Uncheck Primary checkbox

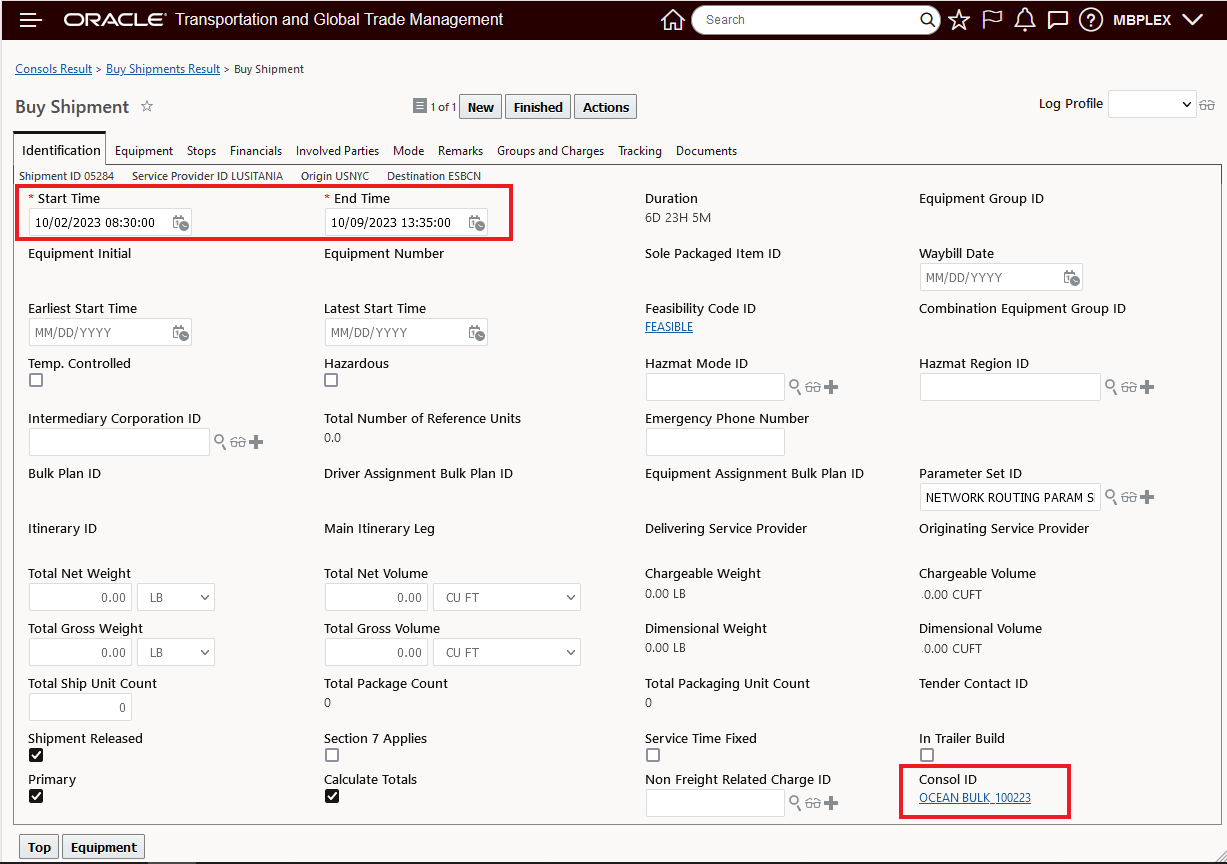click(x=36, y=796)
